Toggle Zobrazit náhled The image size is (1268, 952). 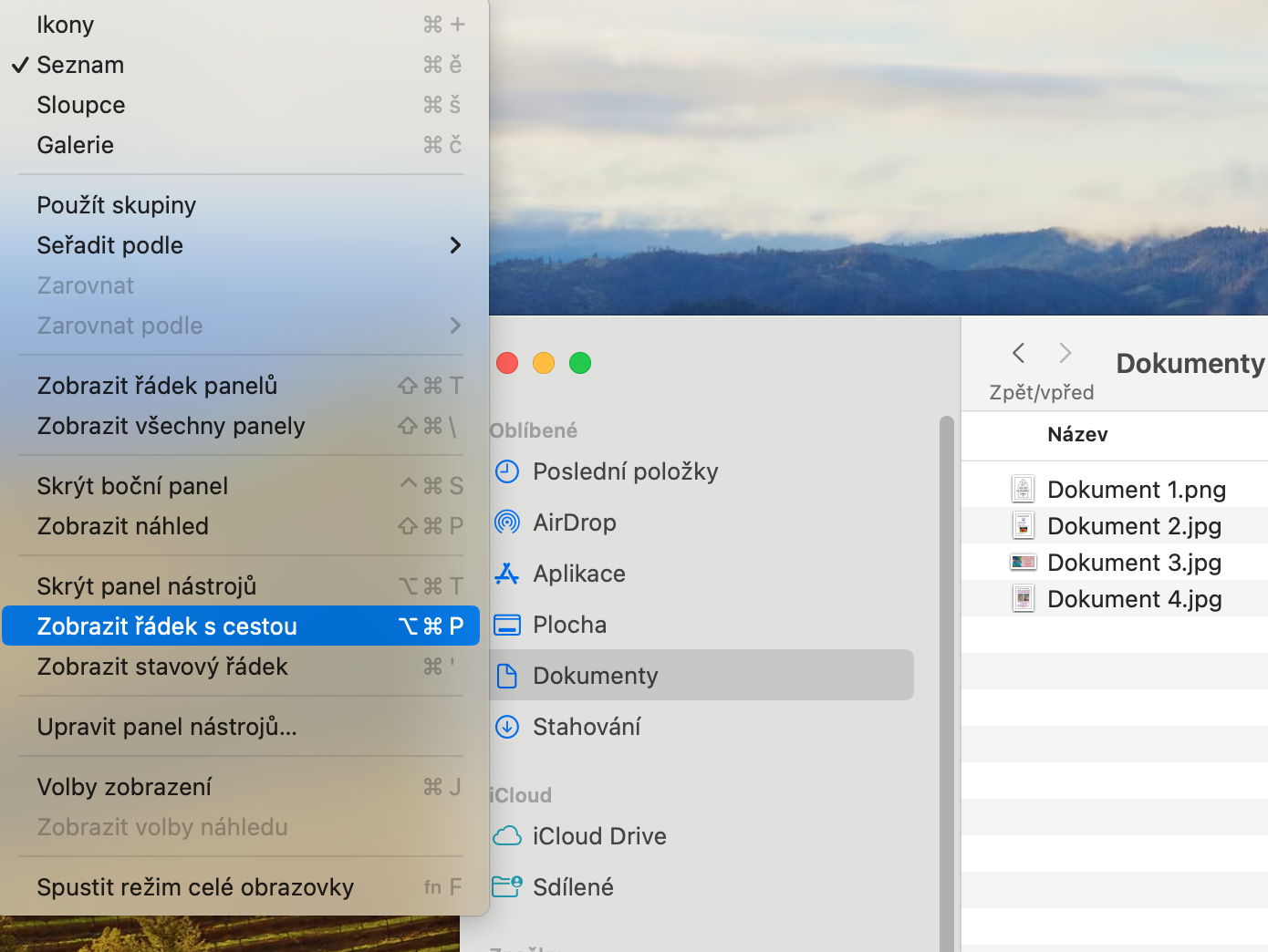pyautogui.click(x=241, y=526)
